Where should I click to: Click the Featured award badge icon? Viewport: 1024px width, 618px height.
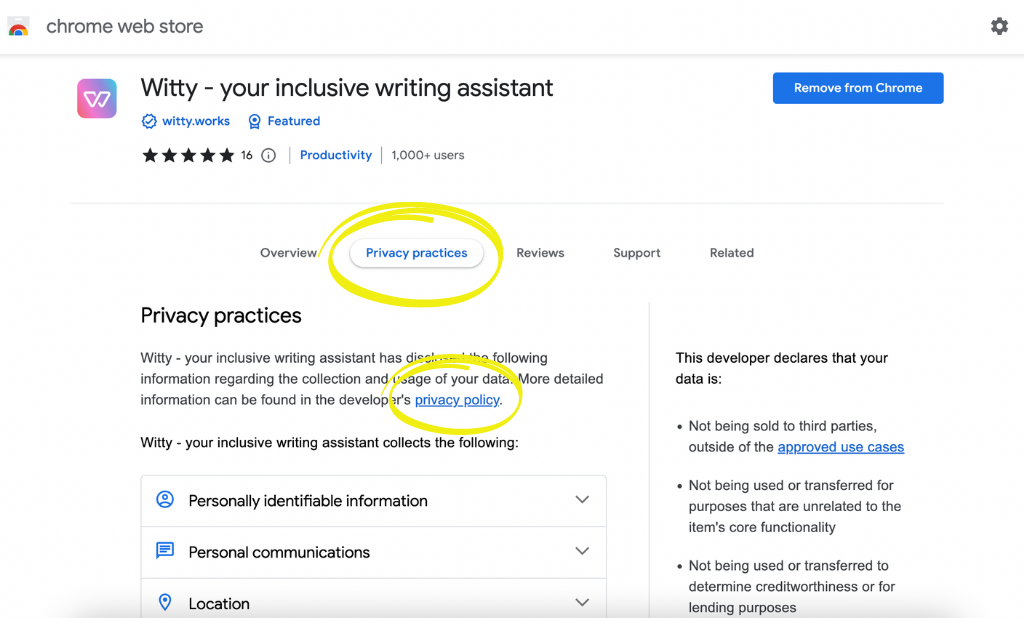pyautogui.click(x=254, y=121)
